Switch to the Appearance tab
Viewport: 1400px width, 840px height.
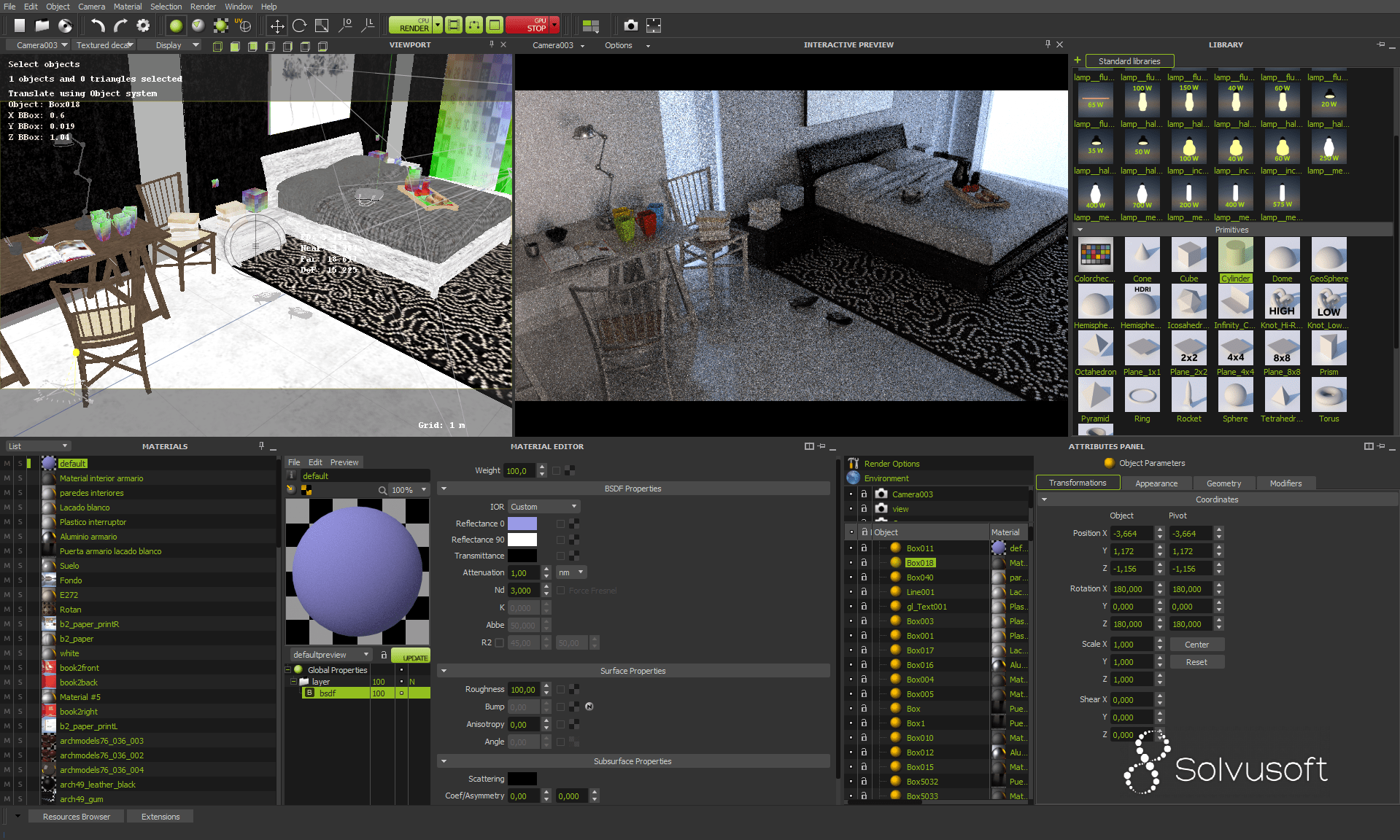[x=1156, y=483]
